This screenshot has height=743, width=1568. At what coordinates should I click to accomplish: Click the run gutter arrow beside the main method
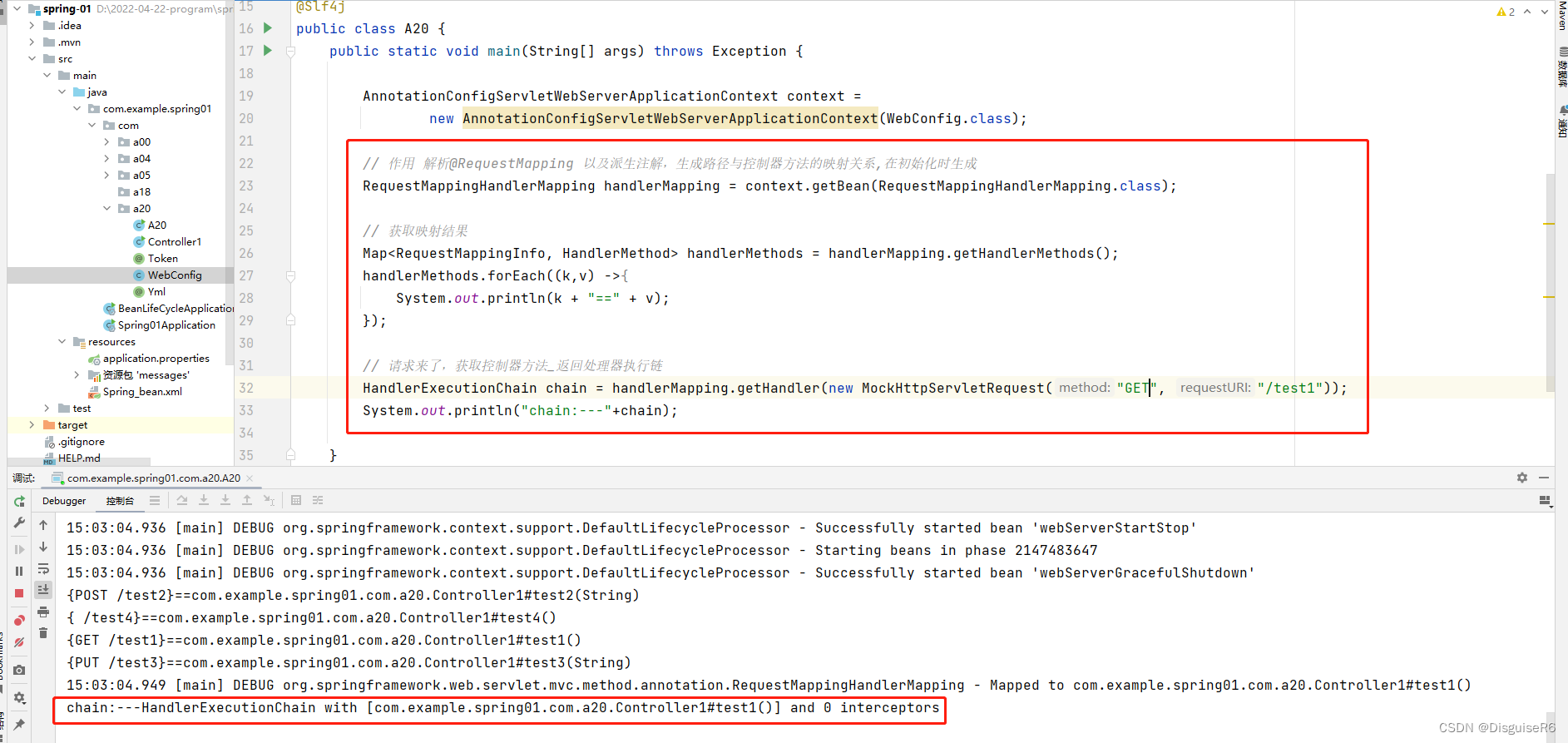click(x=268, y=50)
